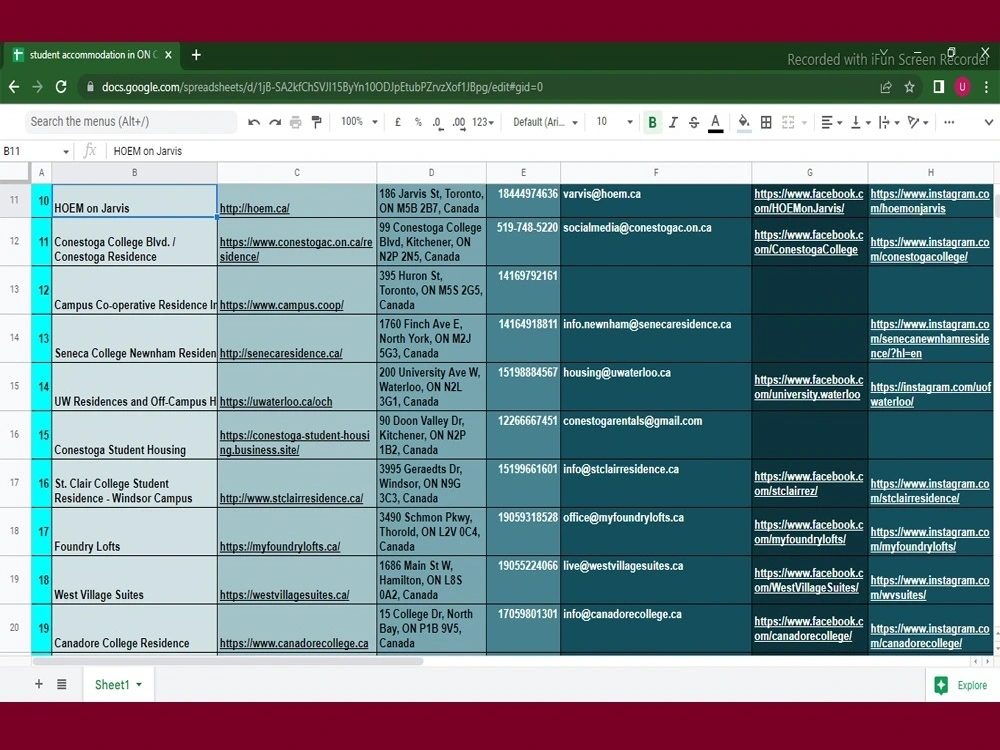Open the Default (Arial) font dropdown
The image size is (1000, 750).
click(545, 122)
